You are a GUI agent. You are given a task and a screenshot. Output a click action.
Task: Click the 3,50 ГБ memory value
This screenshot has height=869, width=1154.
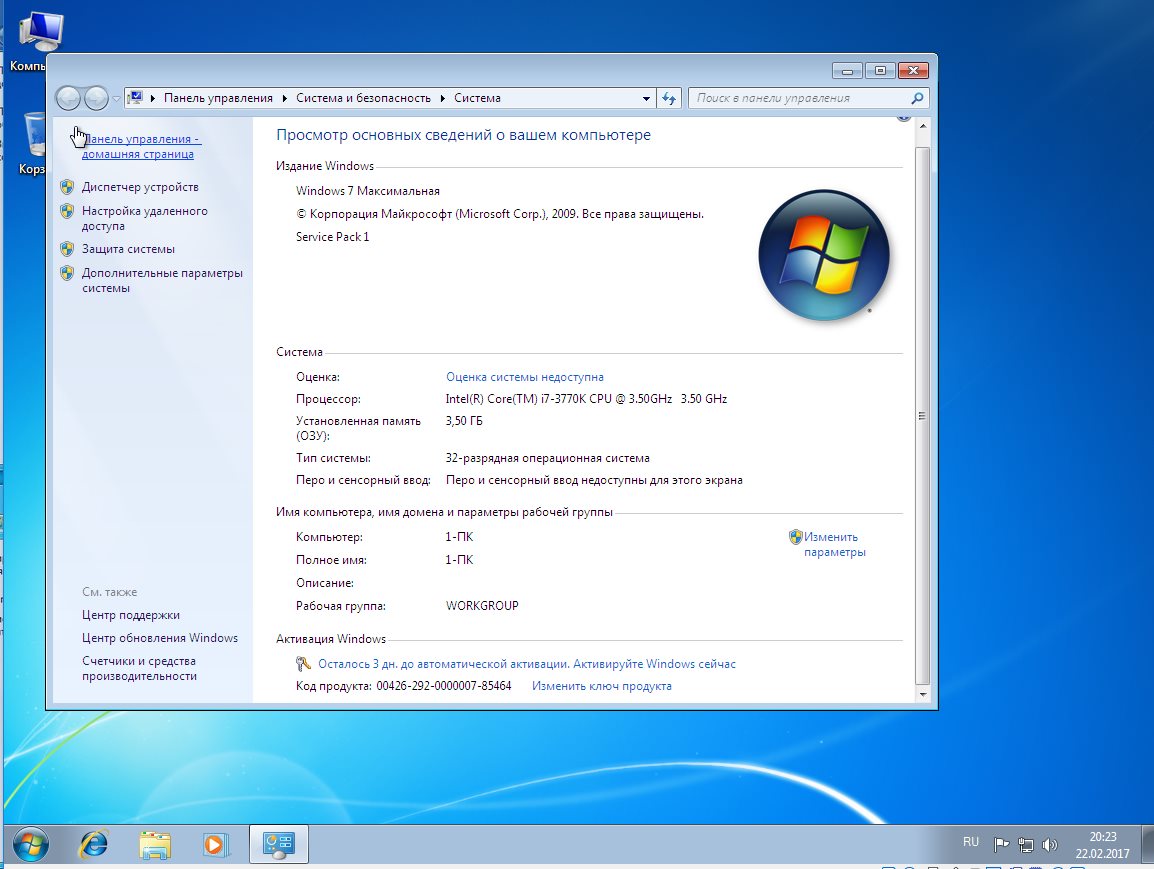point(464,421)
